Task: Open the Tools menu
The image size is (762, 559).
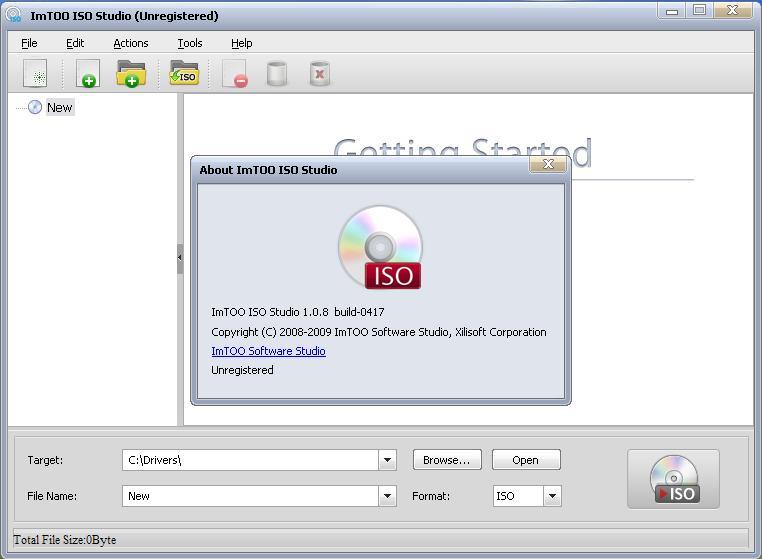Action: (190, 43)
